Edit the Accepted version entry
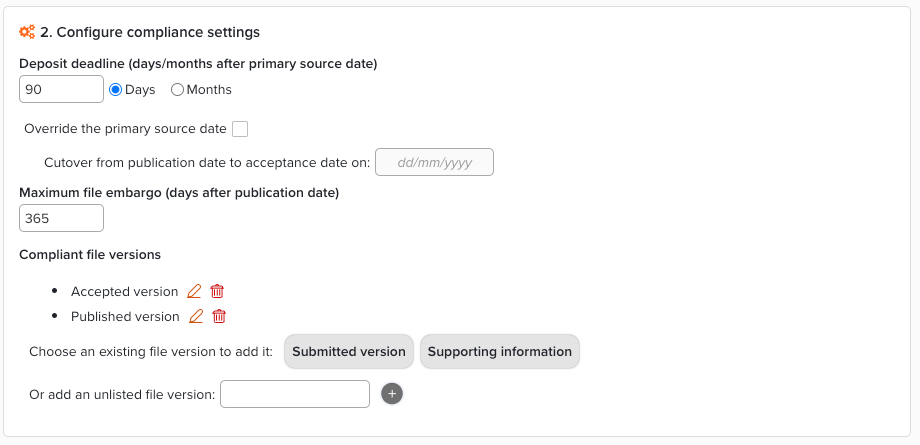 pos(194,291)
